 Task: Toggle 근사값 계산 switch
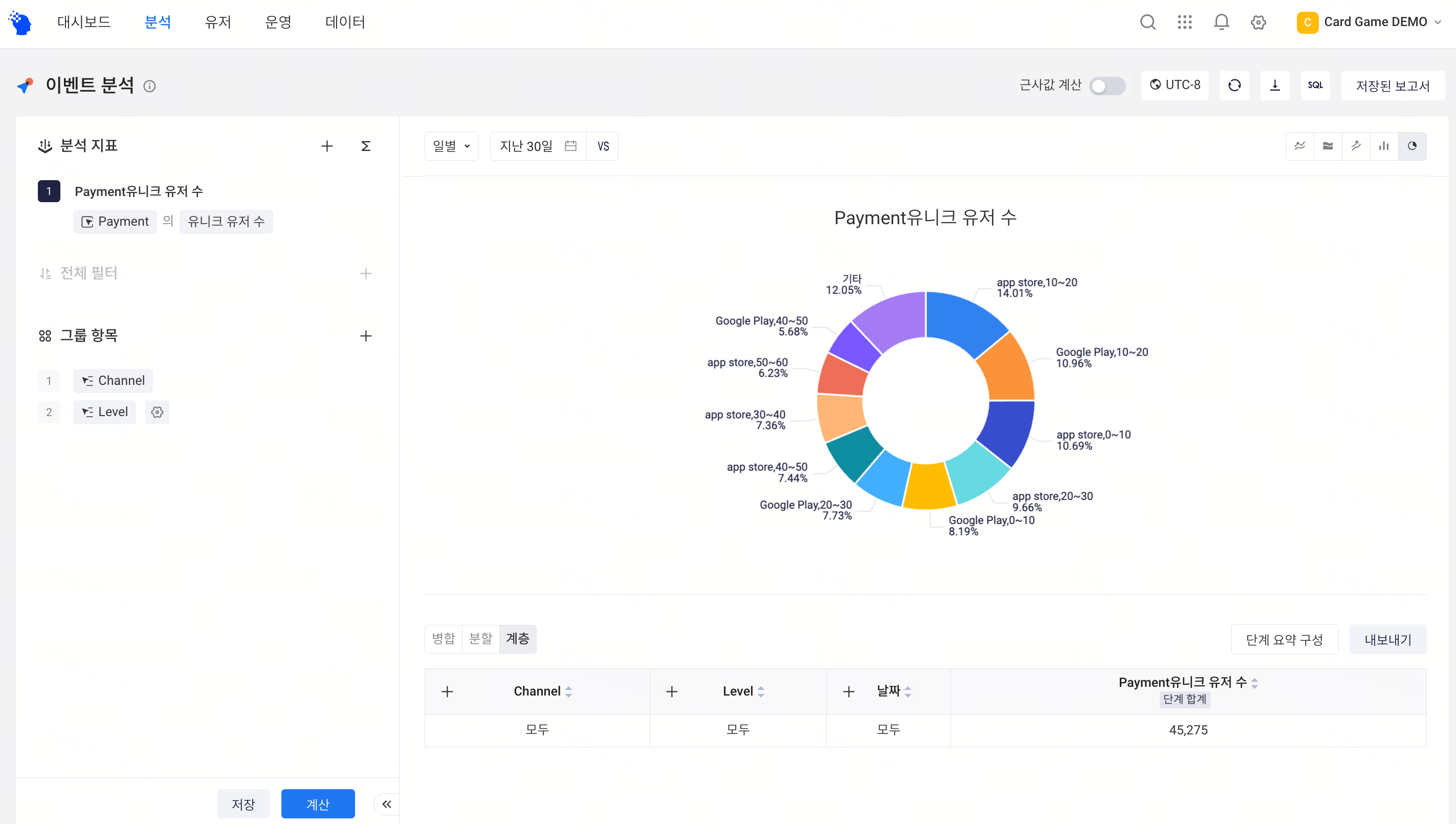[1107, 86]
